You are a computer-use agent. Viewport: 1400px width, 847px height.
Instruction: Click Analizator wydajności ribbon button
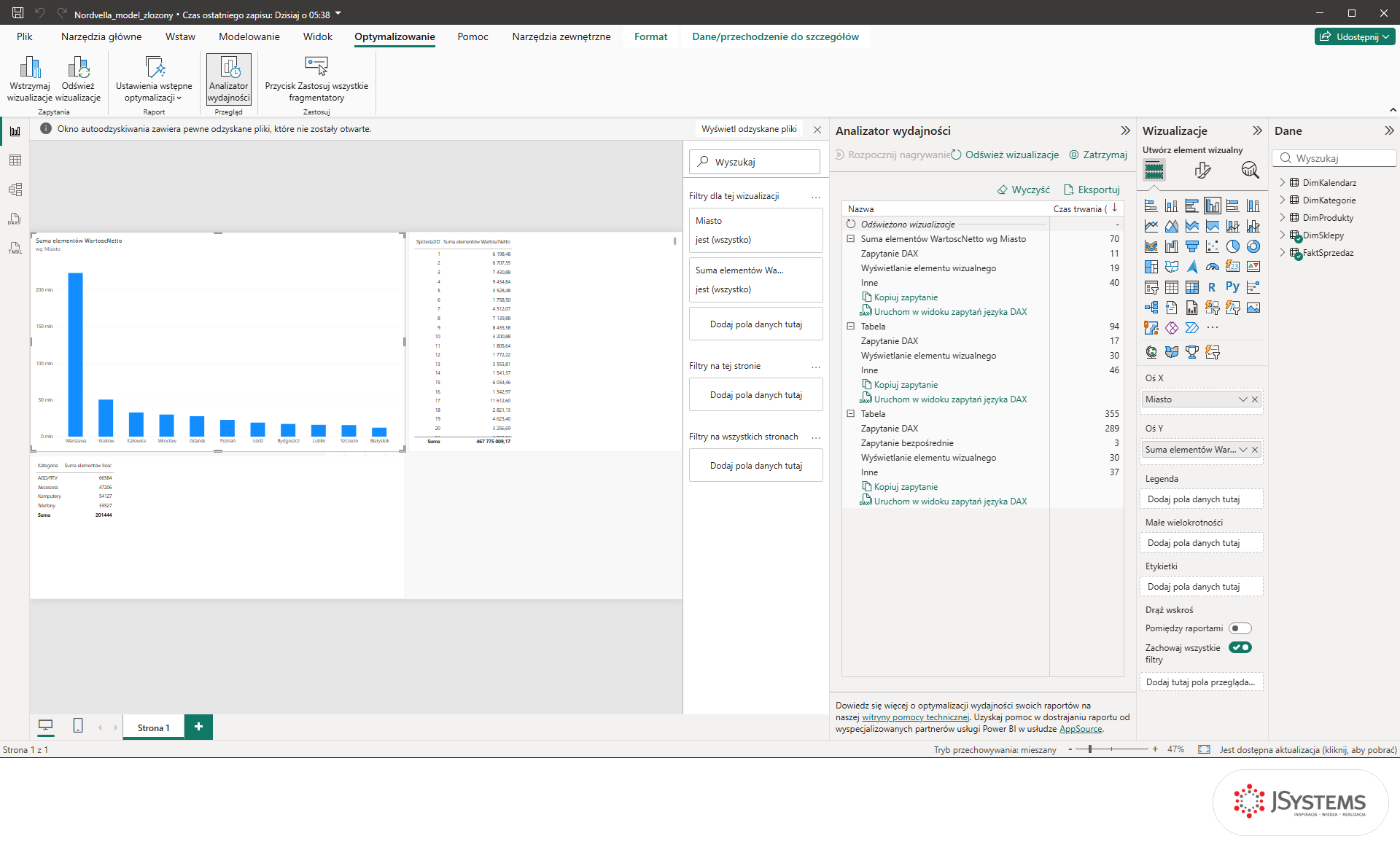(228, 79)
